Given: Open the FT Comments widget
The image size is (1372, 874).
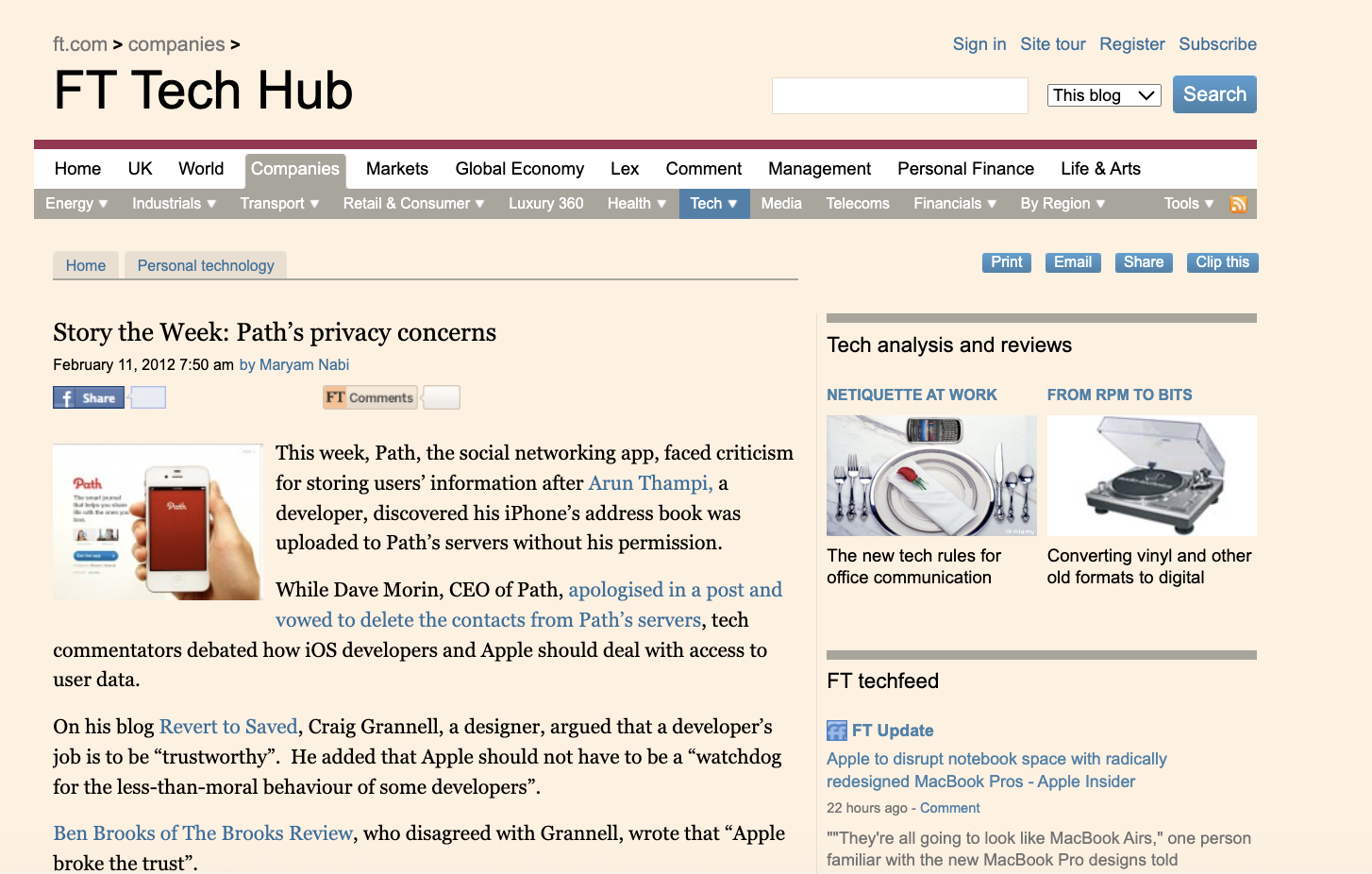Looking at the screenshot, I should [x=369, y=396].
